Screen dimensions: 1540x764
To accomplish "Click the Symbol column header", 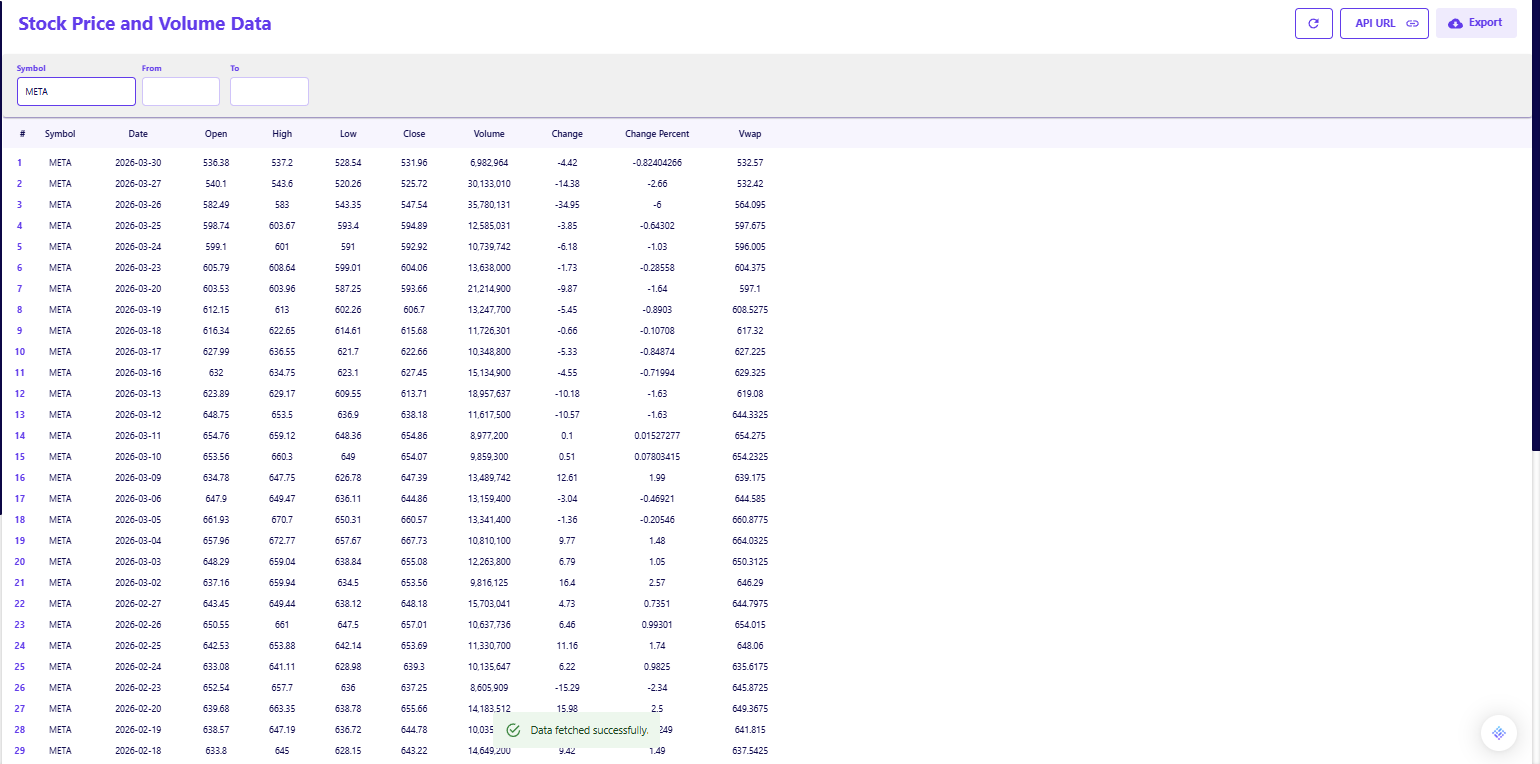I will point(60,133).
